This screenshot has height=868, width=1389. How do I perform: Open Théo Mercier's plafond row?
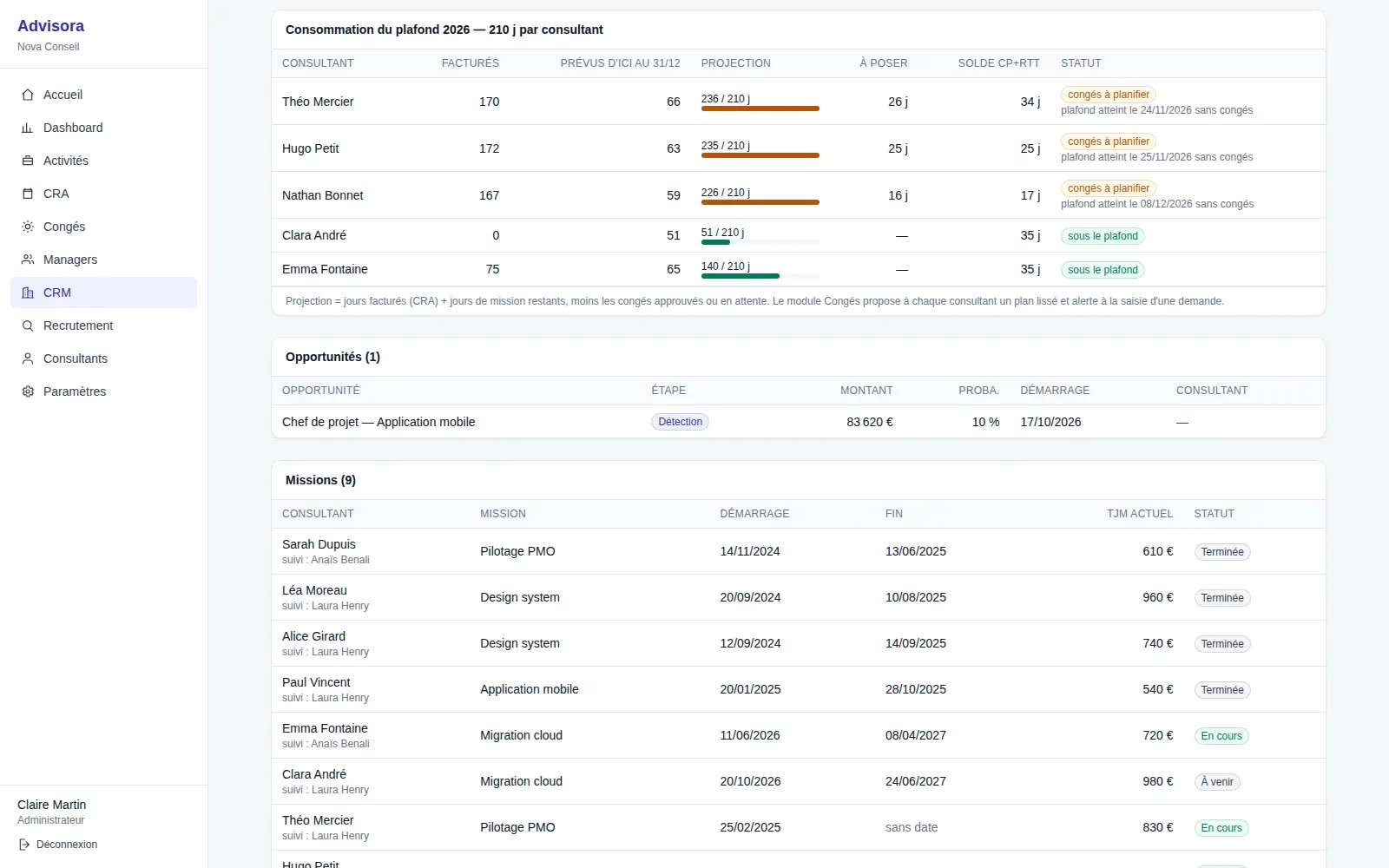point(799,102)
